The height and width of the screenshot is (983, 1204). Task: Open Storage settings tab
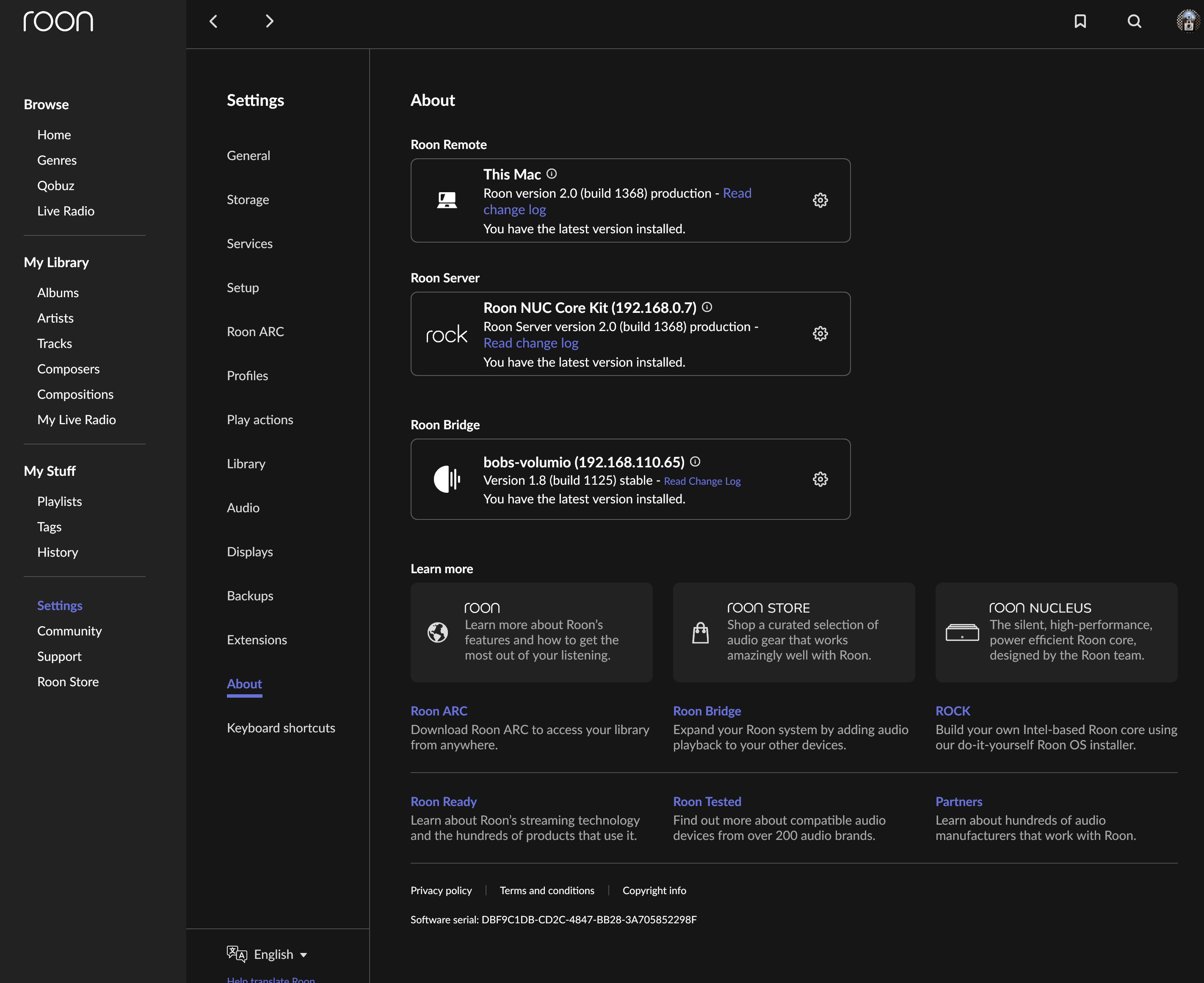[x=248, y=200]
